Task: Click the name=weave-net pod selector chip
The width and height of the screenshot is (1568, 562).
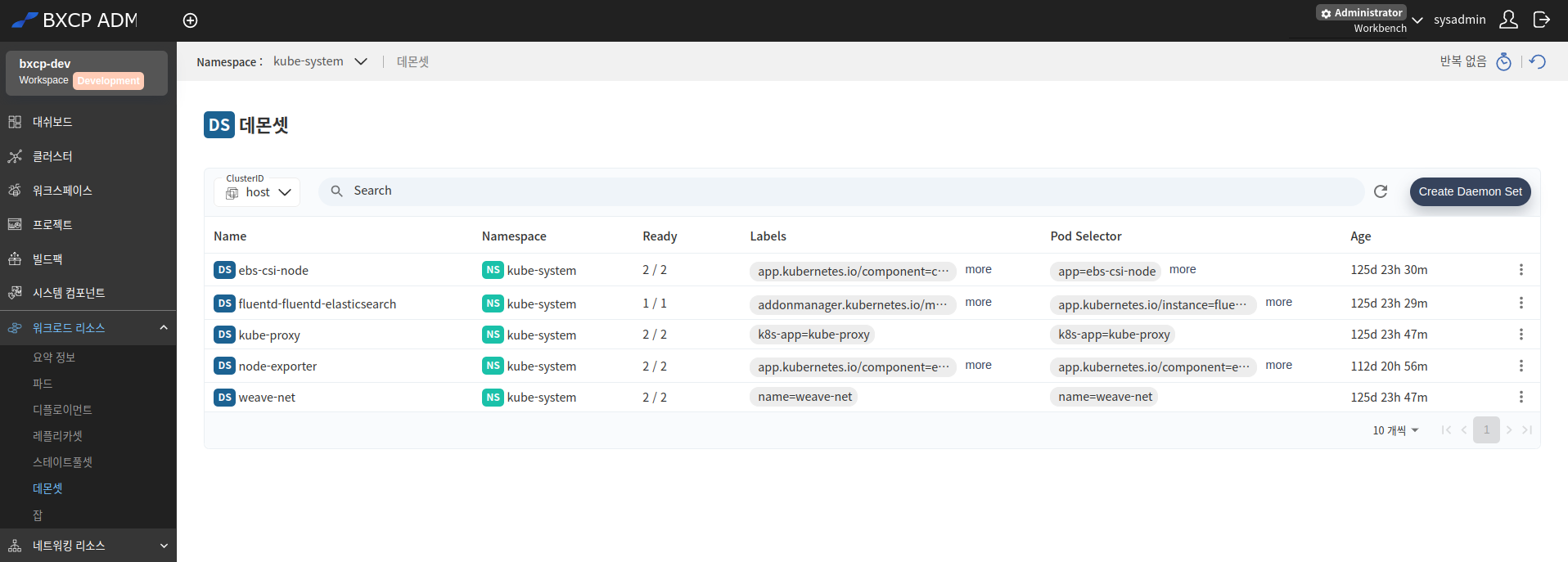Action: click(x=1105, y=397)
